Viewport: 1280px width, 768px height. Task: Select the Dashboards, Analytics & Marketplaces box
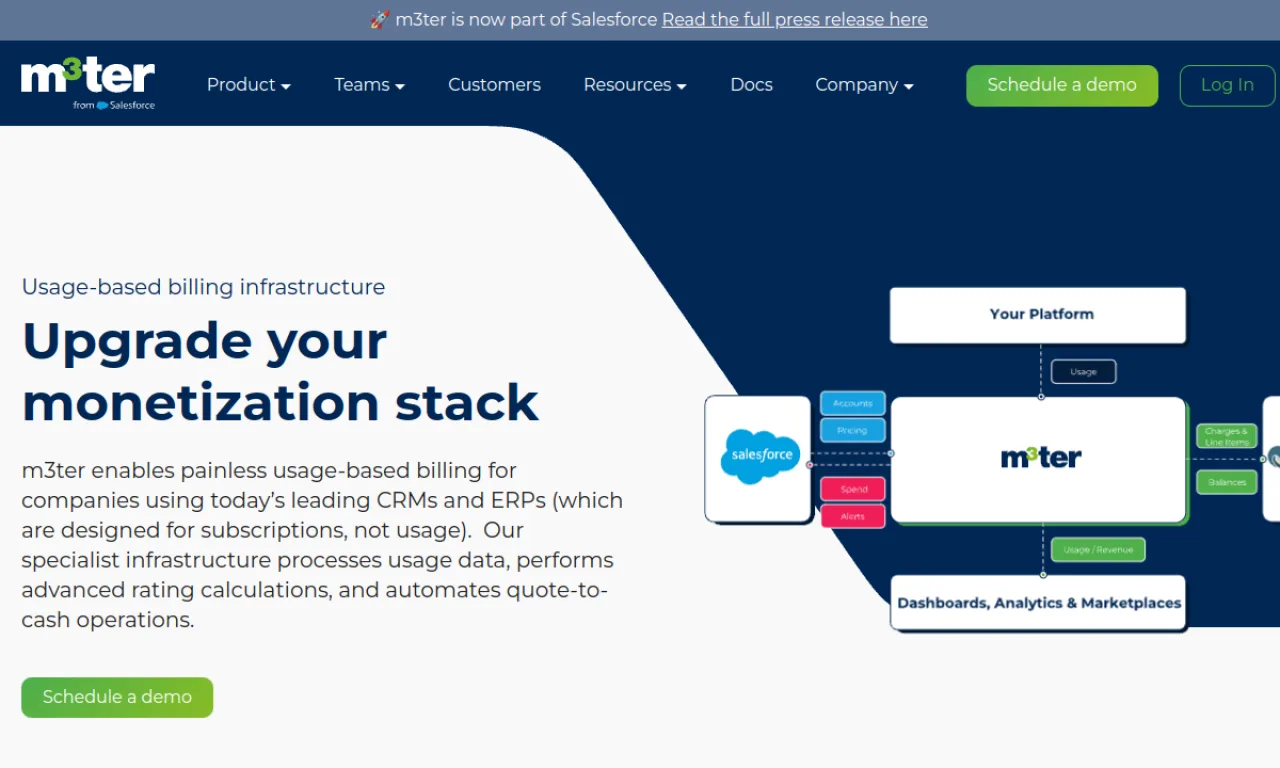1038,602
